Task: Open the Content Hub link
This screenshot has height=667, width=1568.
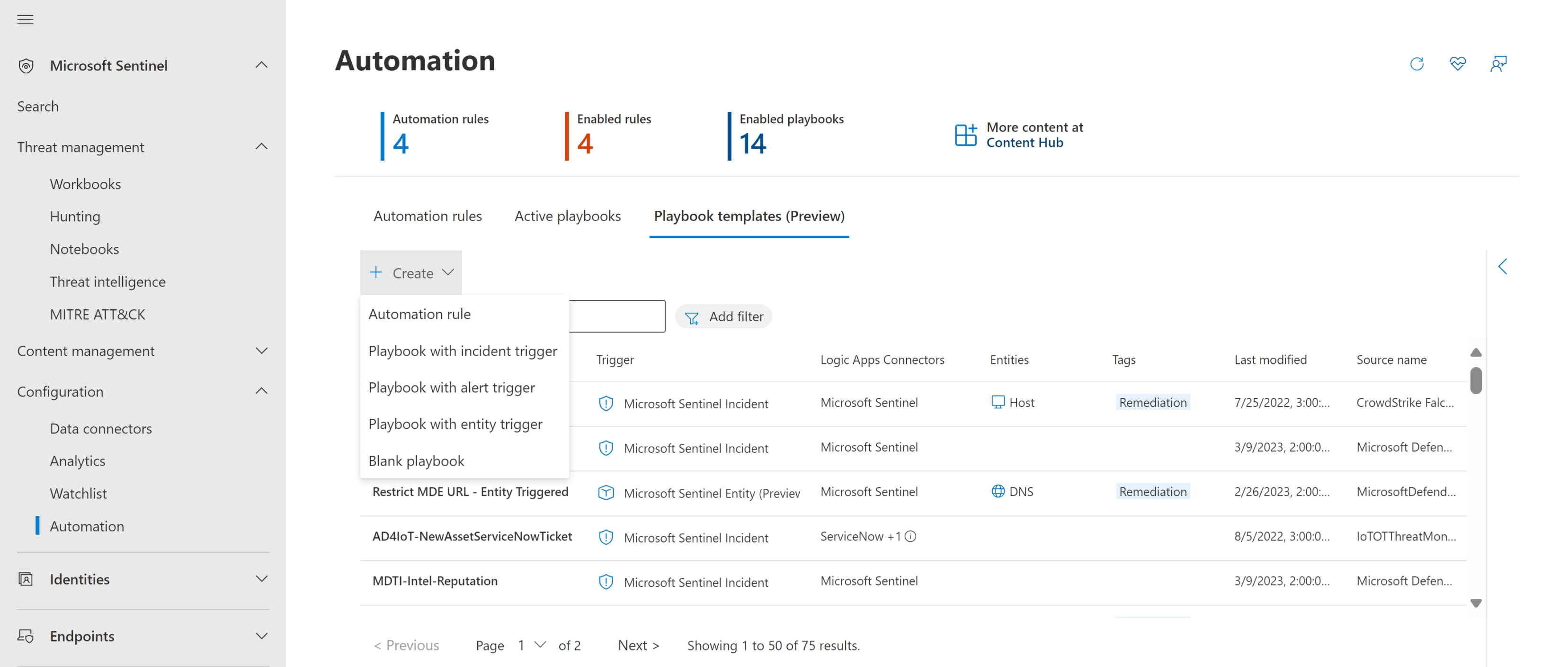Action: 1025,143
